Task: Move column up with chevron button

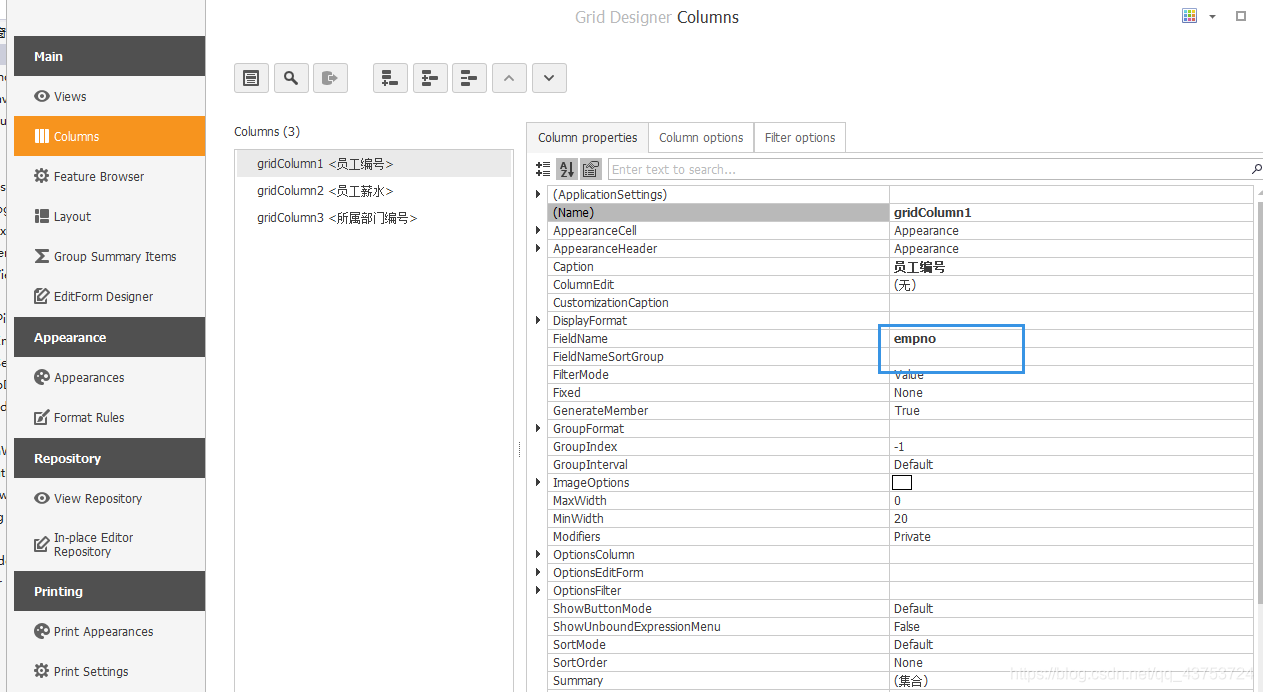Action: click(510, 78)
